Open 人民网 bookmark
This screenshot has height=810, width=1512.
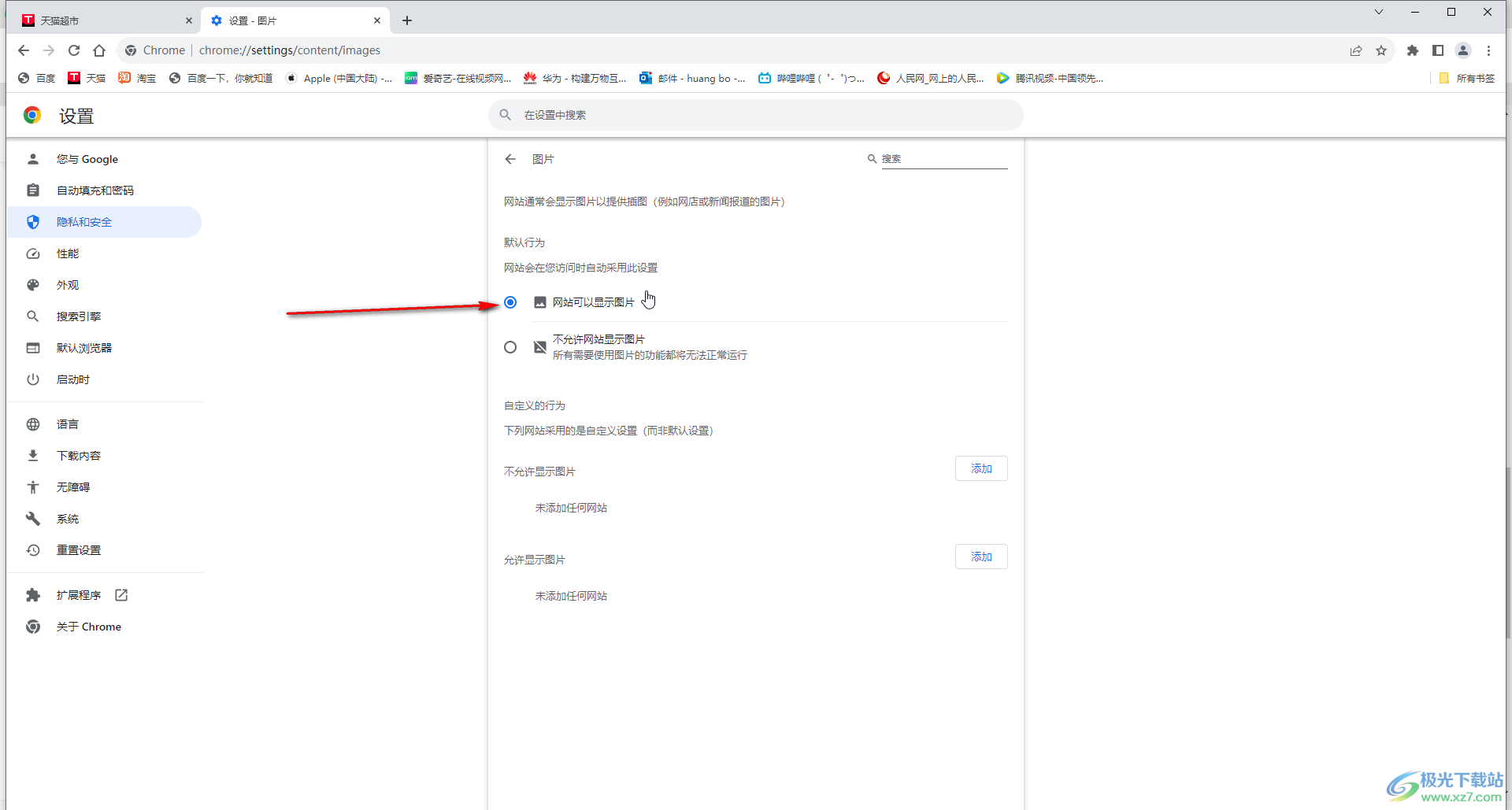[x=931, y=78]
